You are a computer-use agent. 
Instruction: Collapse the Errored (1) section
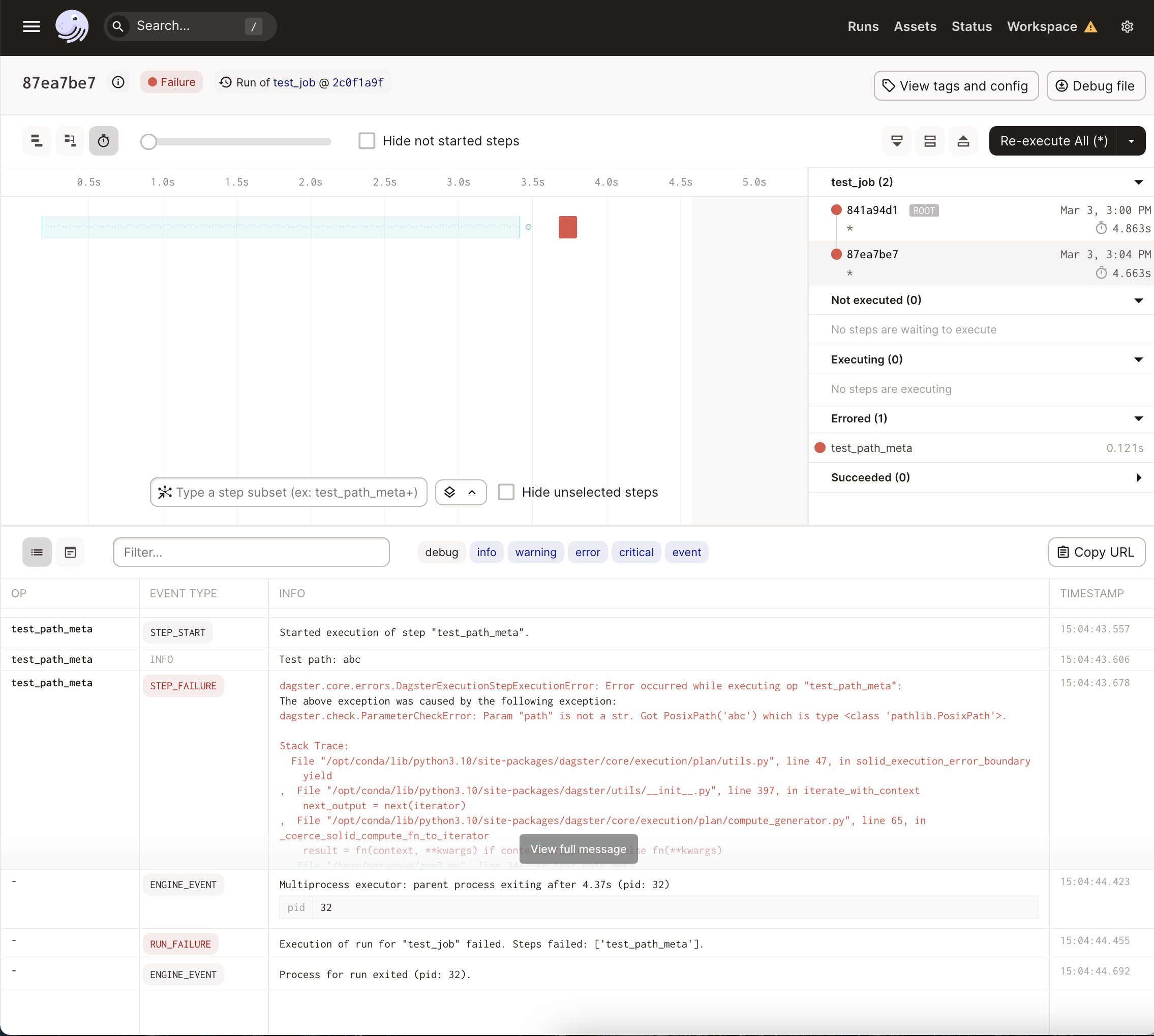click(x=1138, y=418)
